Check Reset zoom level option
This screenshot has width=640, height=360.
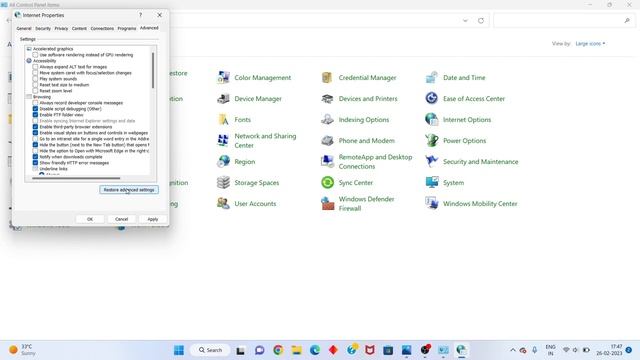tap(35, 91)
